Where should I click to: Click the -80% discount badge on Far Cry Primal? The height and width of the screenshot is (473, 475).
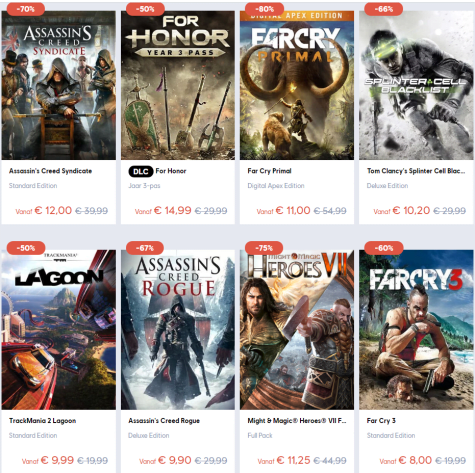(x=264, y=9)
